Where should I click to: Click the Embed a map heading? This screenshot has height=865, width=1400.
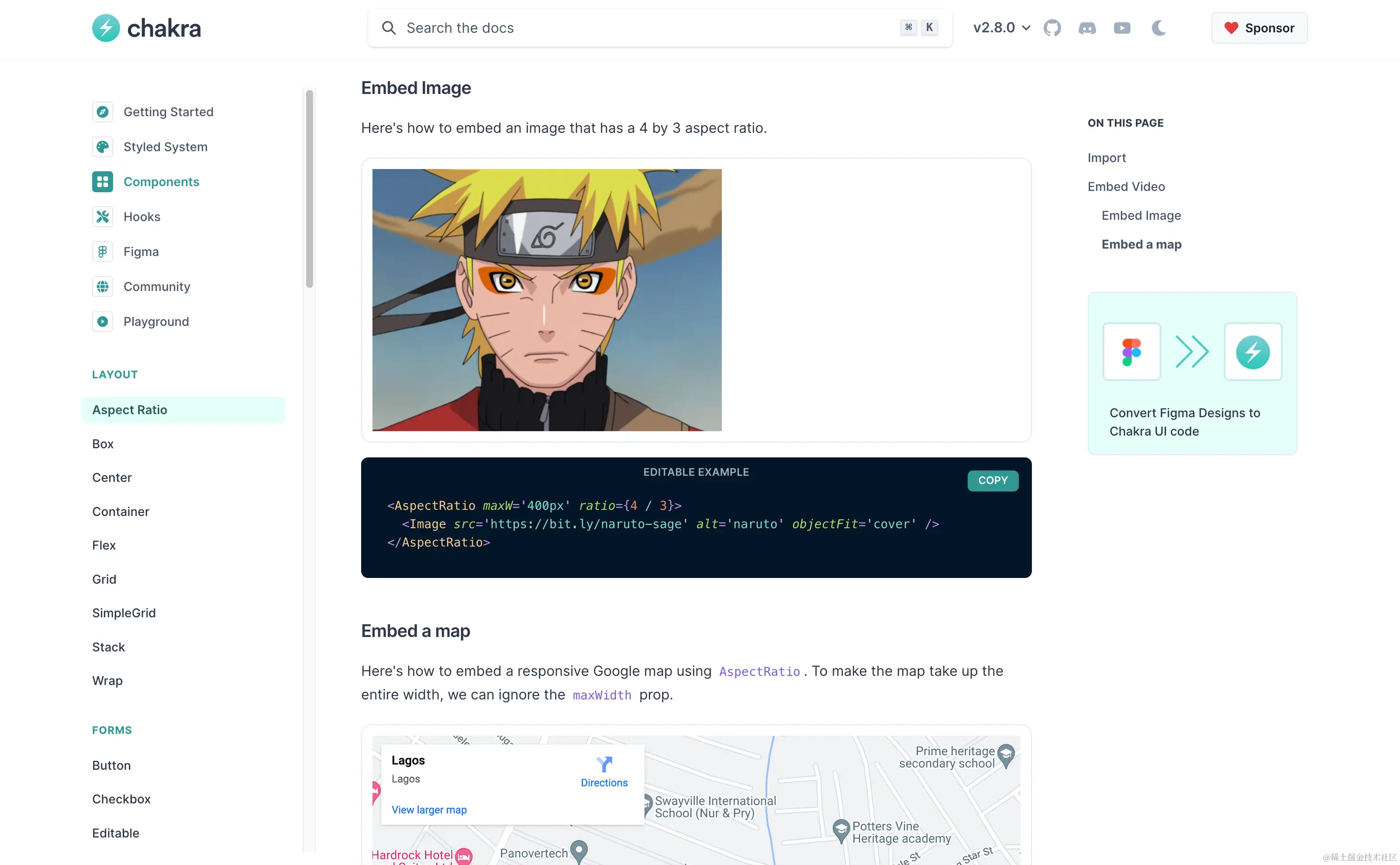[415, 631]
